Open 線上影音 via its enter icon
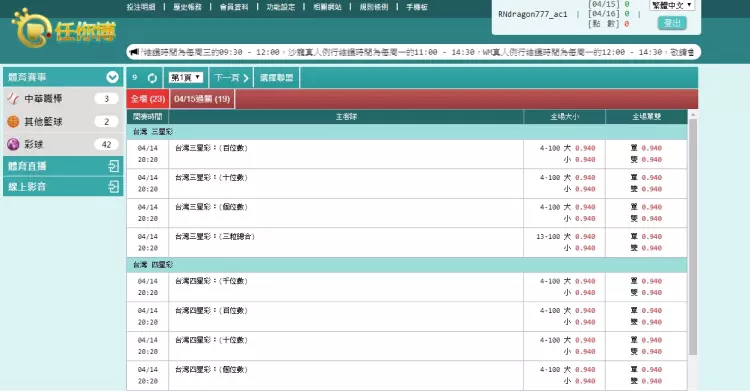The width and height of the screenshot is (750, 392). (113, 186)
